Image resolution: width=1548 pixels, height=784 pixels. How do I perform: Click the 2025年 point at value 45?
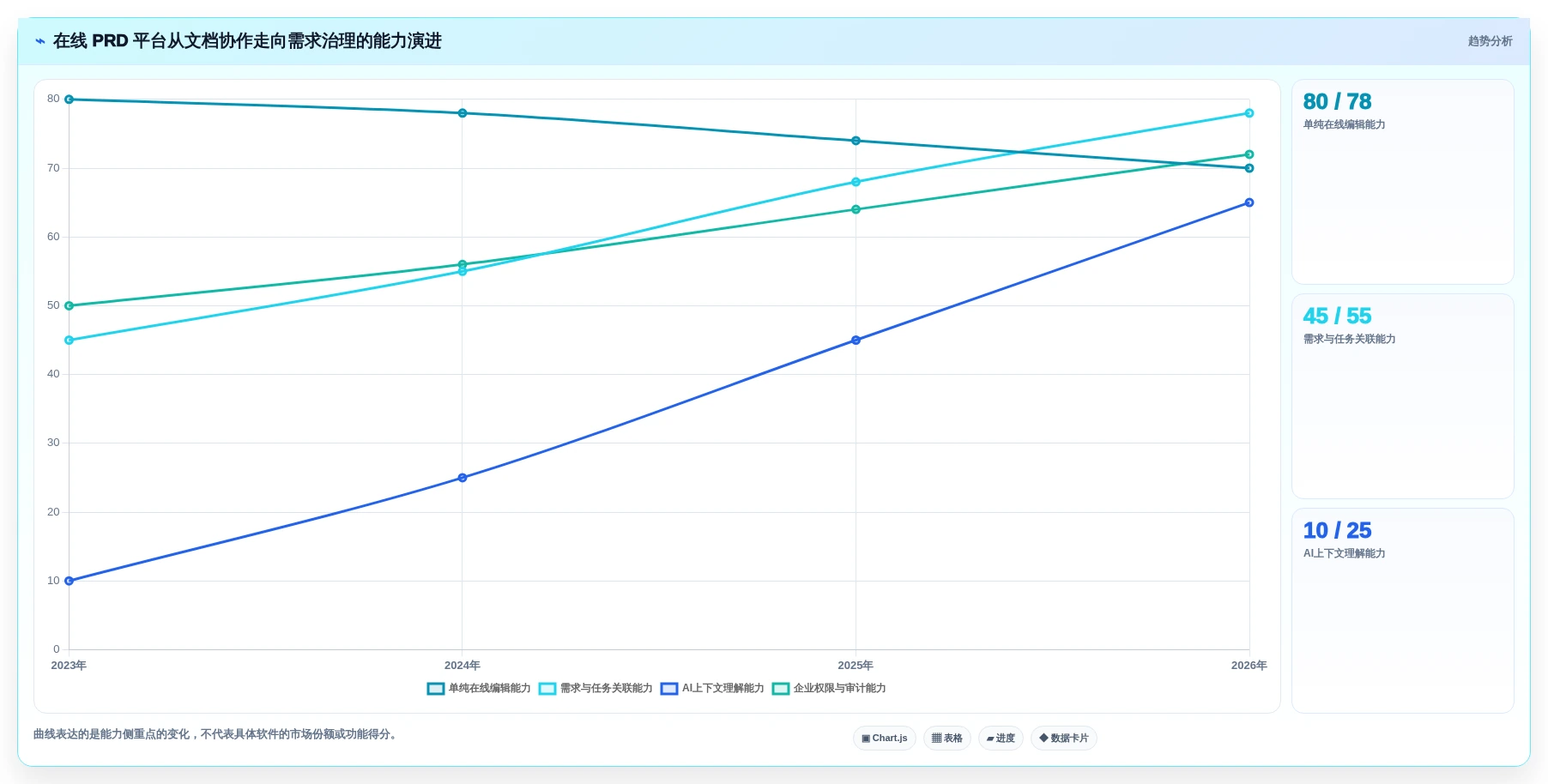(x=856, y=341)
